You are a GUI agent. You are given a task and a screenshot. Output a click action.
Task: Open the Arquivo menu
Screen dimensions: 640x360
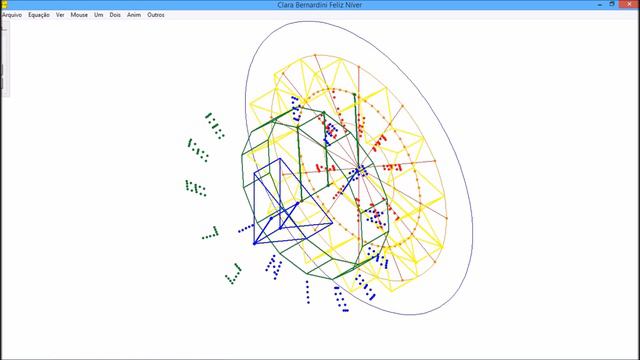(x=12, y=15)
